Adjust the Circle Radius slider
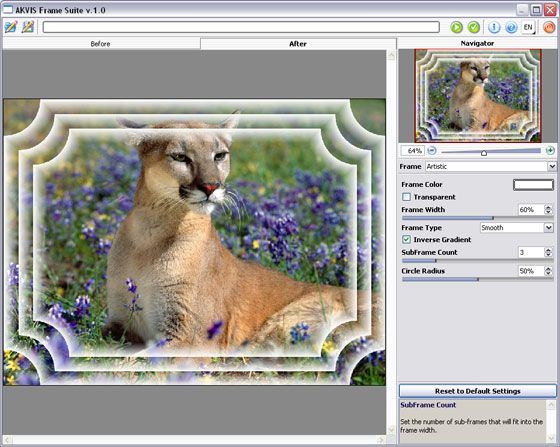560x447 pixels. tap(478, 279)
